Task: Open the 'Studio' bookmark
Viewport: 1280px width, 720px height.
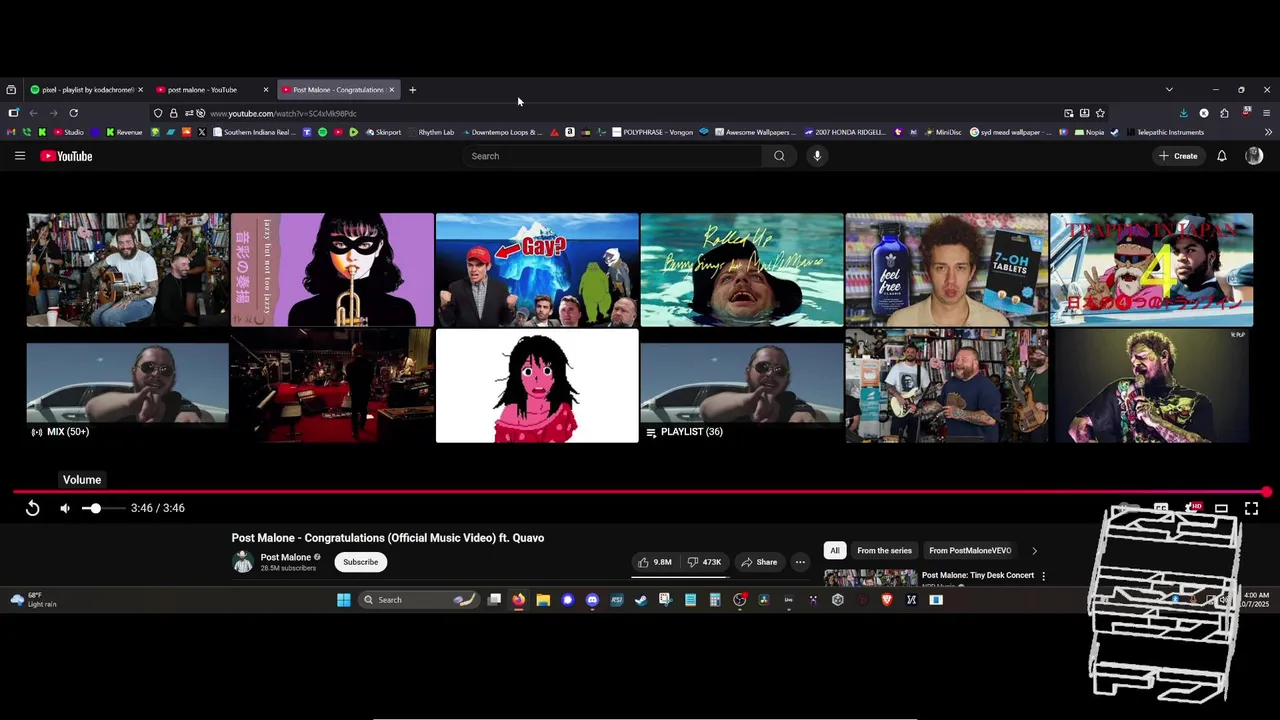Action: (69, 132)
